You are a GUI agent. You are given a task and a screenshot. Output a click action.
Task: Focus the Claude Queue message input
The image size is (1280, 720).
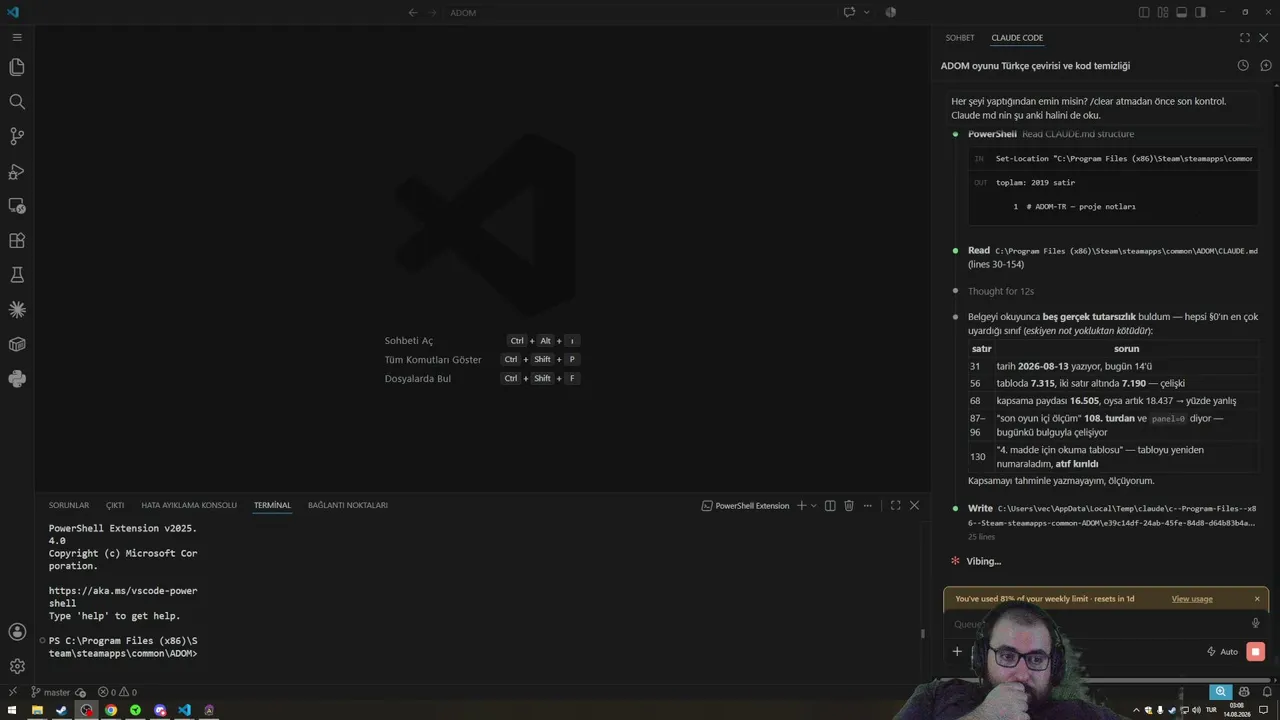(1098, 624)
